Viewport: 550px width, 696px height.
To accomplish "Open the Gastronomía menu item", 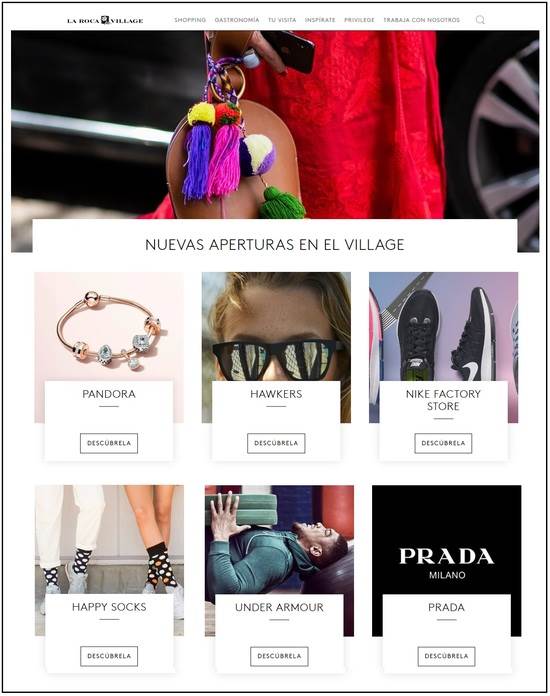I will point(237,20).
